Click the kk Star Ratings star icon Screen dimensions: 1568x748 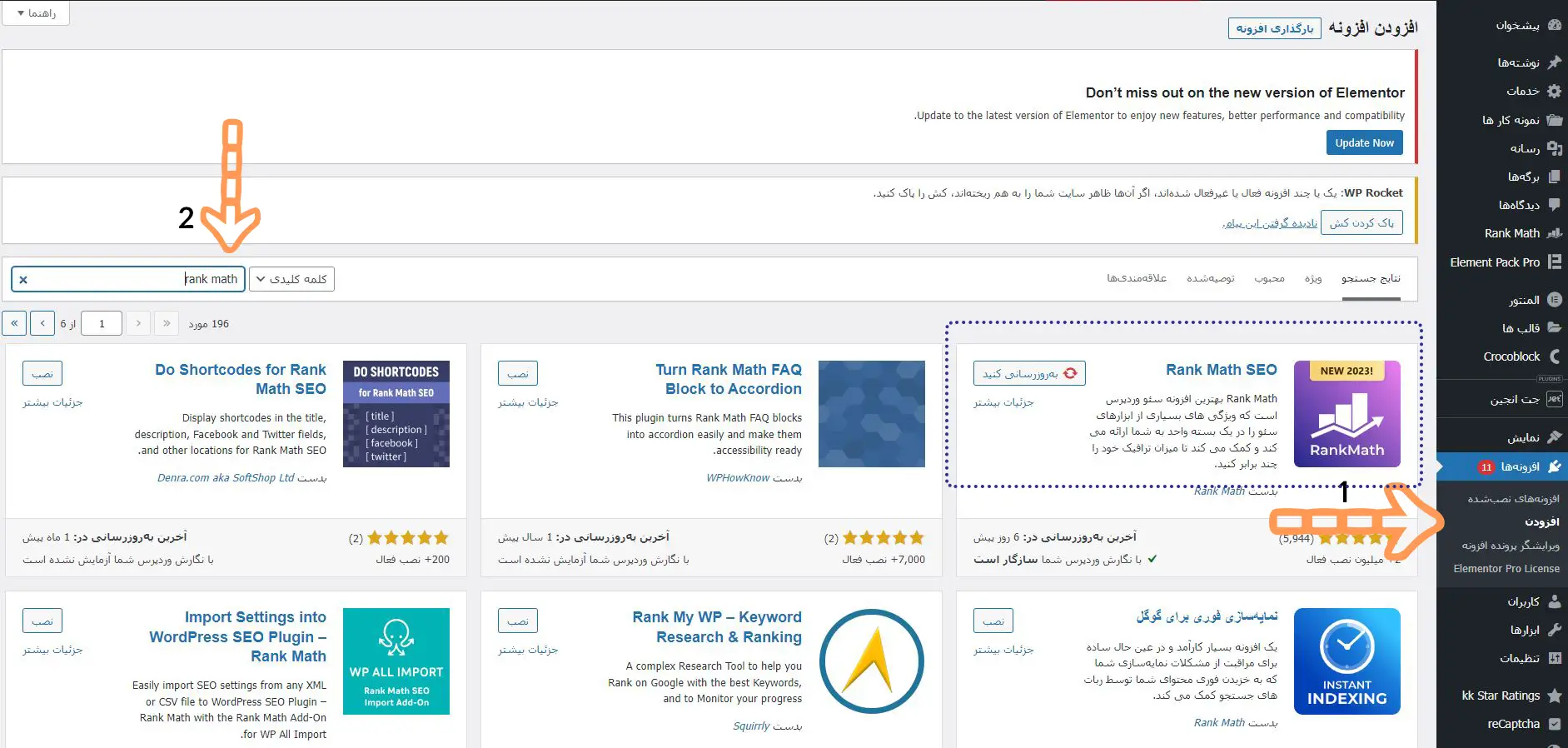click(x=1554, y=696)
